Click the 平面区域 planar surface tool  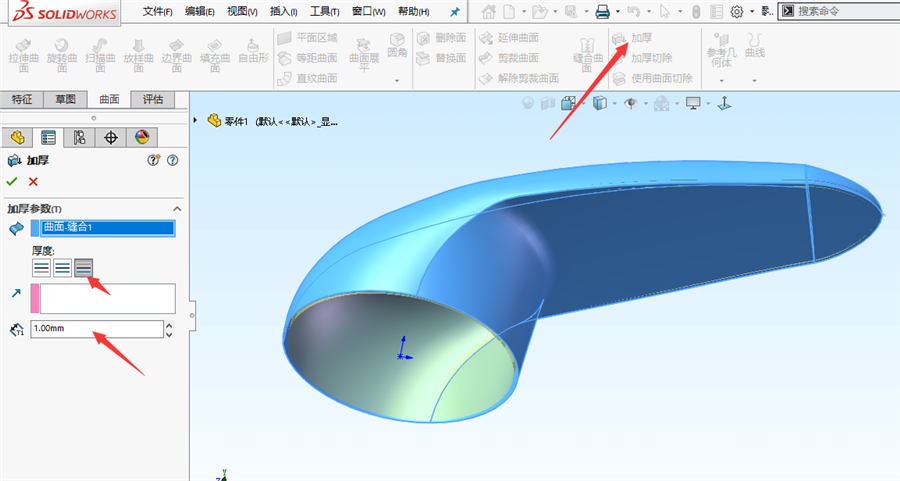click(308, 38)
